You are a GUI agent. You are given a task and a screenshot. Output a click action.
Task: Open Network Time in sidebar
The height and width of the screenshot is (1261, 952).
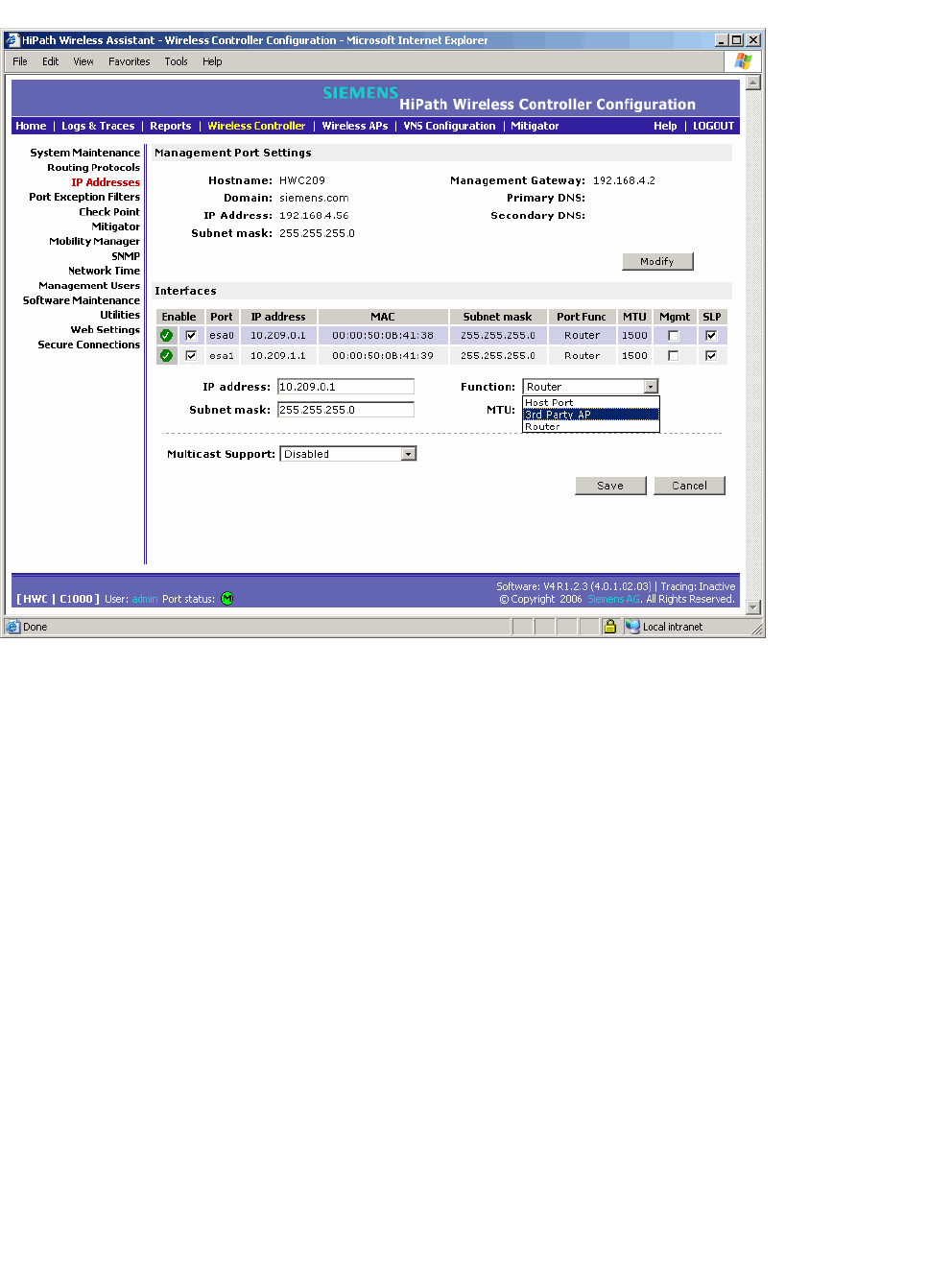pyautogui.click(x=104, y=271)
